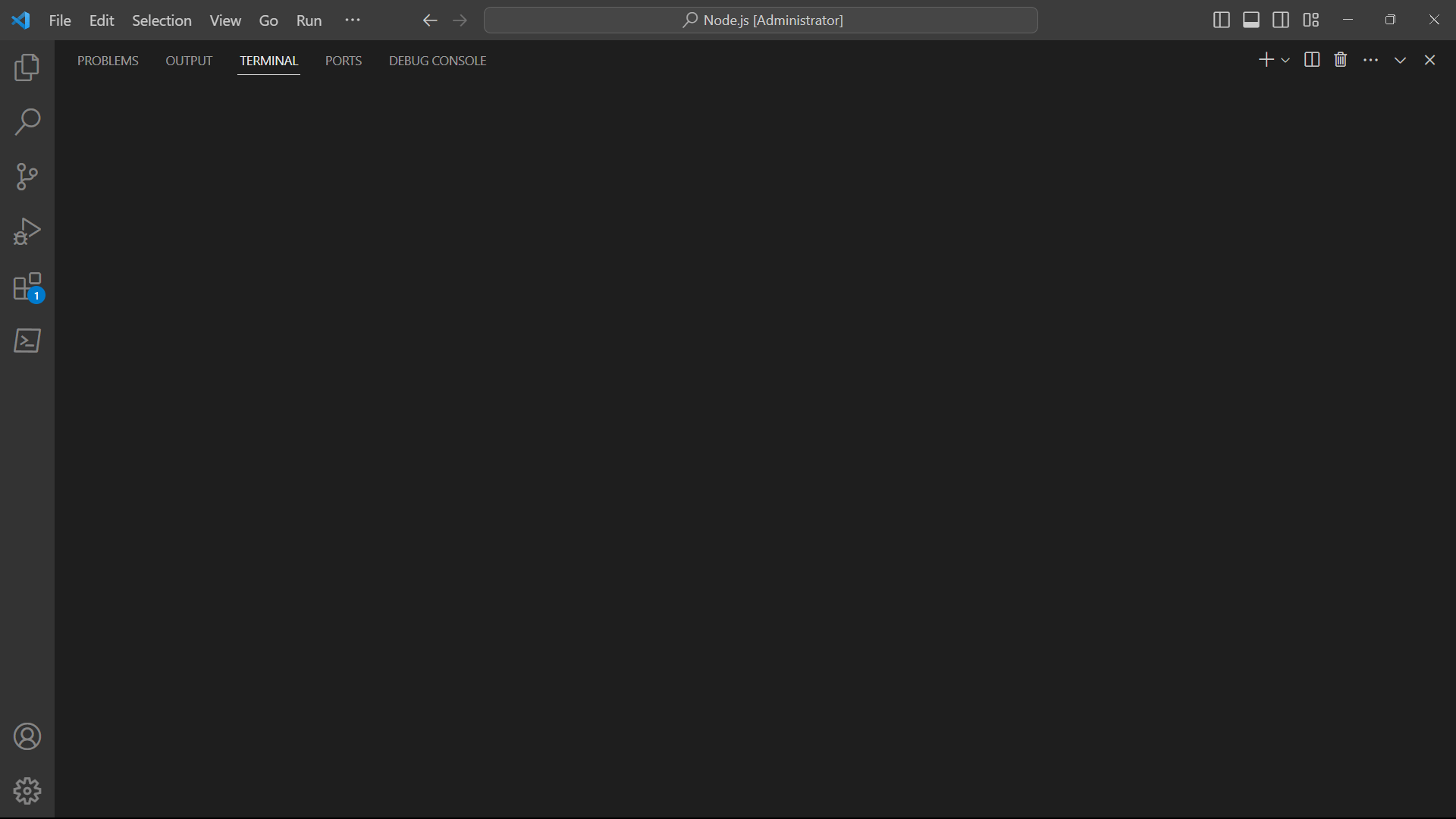Open the Explorer view in activity bar
The width and height of the screenshot is (1456, 819).
pyautogui.click(x=27, y=67)
